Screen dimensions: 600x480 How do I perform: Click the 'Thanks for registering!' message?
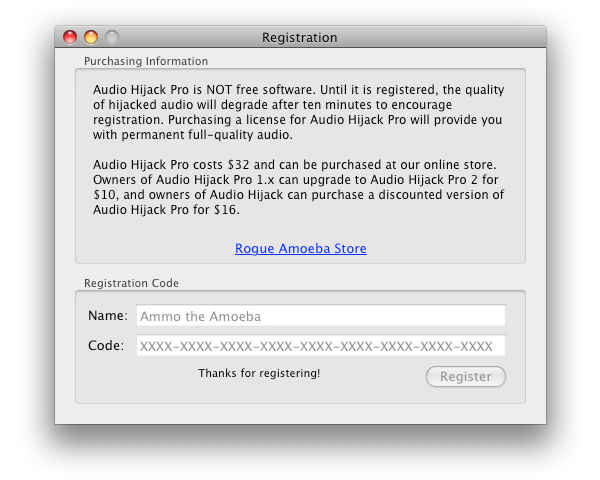point(259,373)
